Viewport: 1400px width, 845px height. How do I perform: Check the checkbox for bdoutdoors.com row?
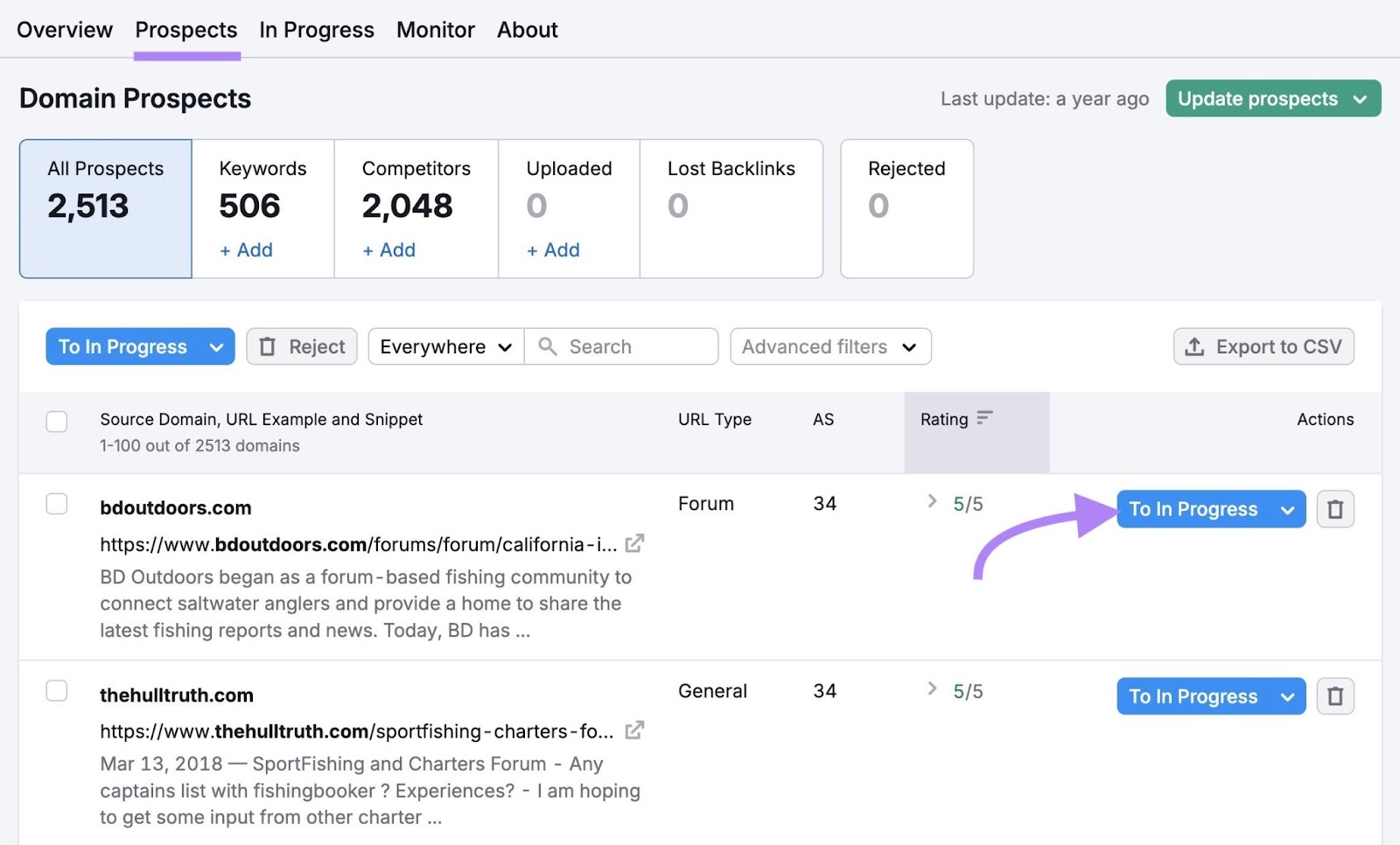(56, 504)
